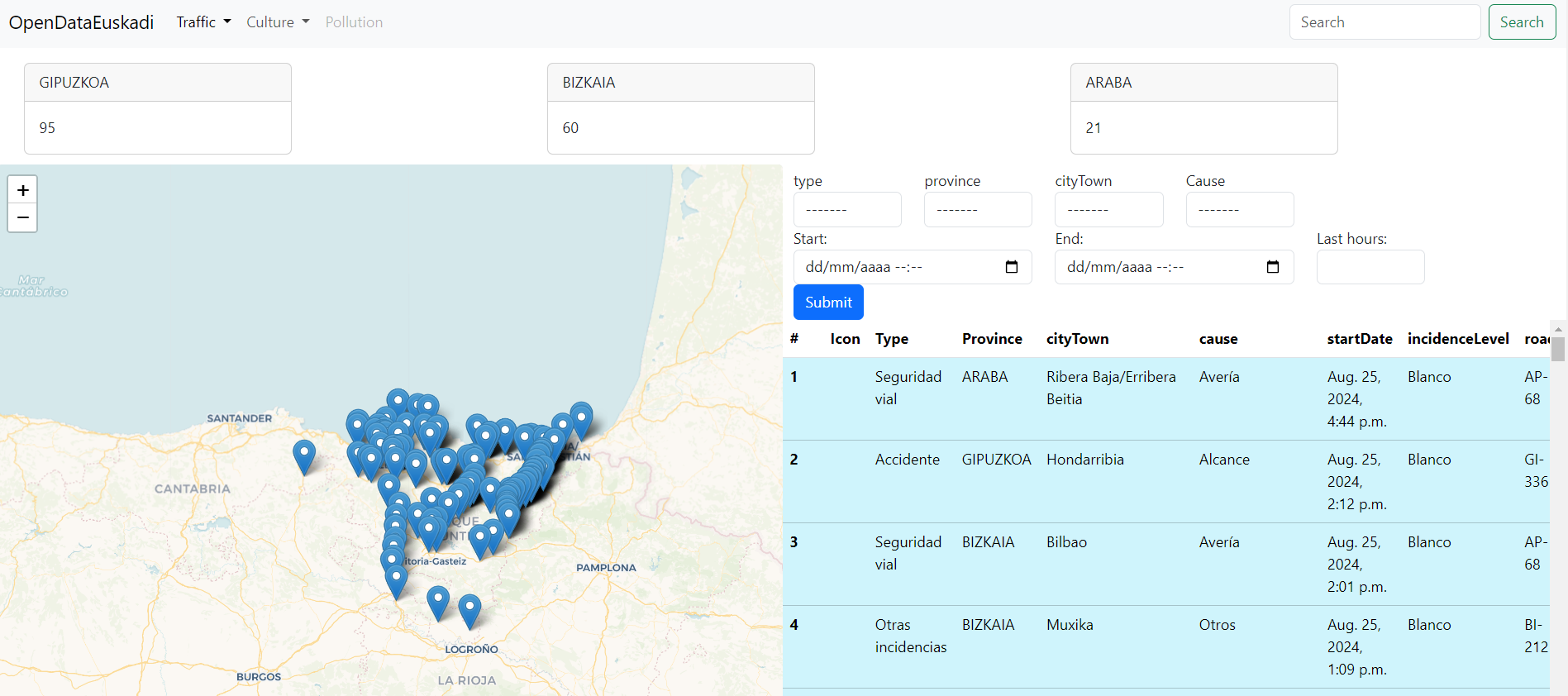Focus the top Search input field
Screen dimensions: 1568x696
click(x=1385, y=22)
